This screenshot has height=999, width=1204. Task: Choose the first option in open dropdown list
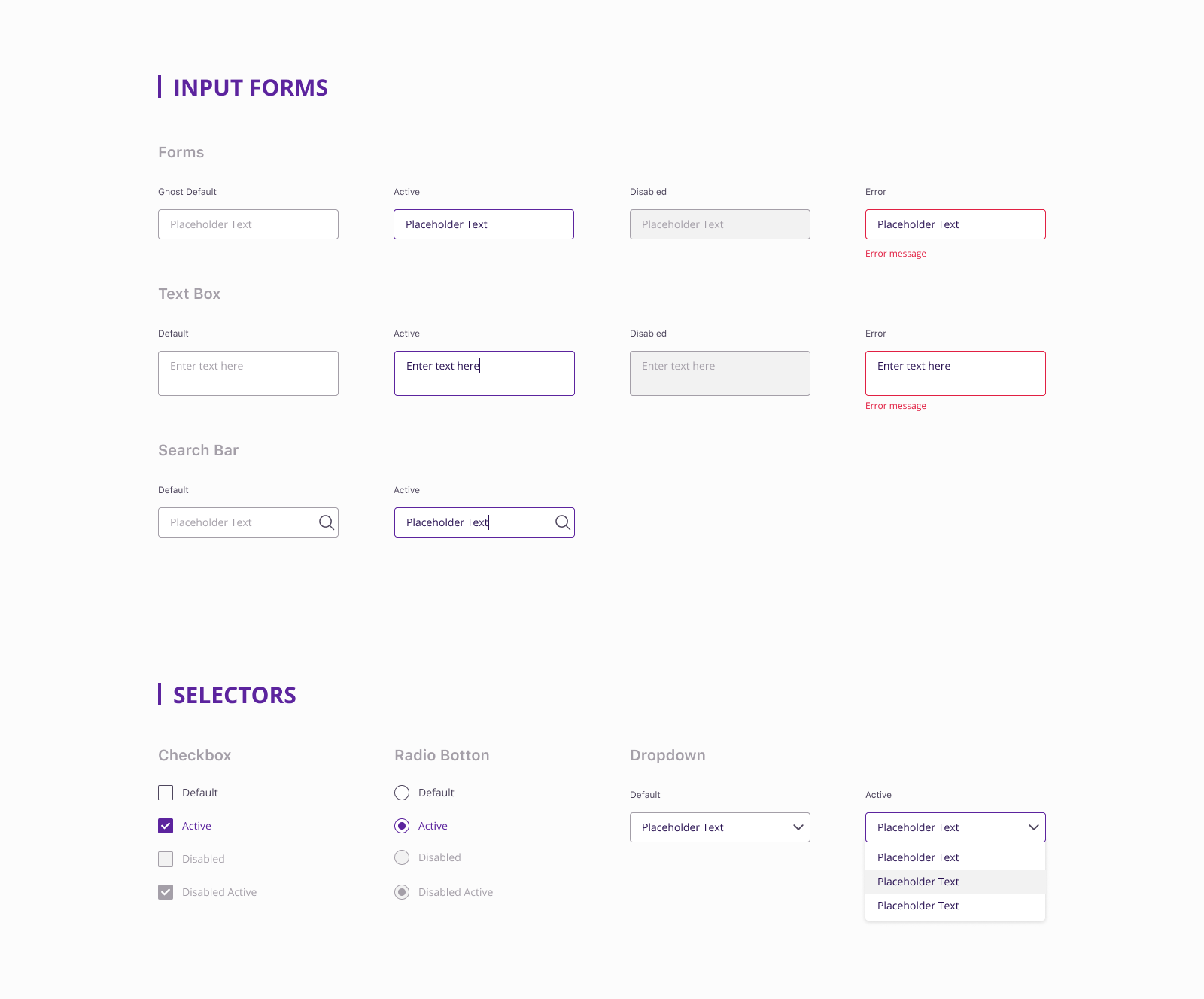[956, 857]
